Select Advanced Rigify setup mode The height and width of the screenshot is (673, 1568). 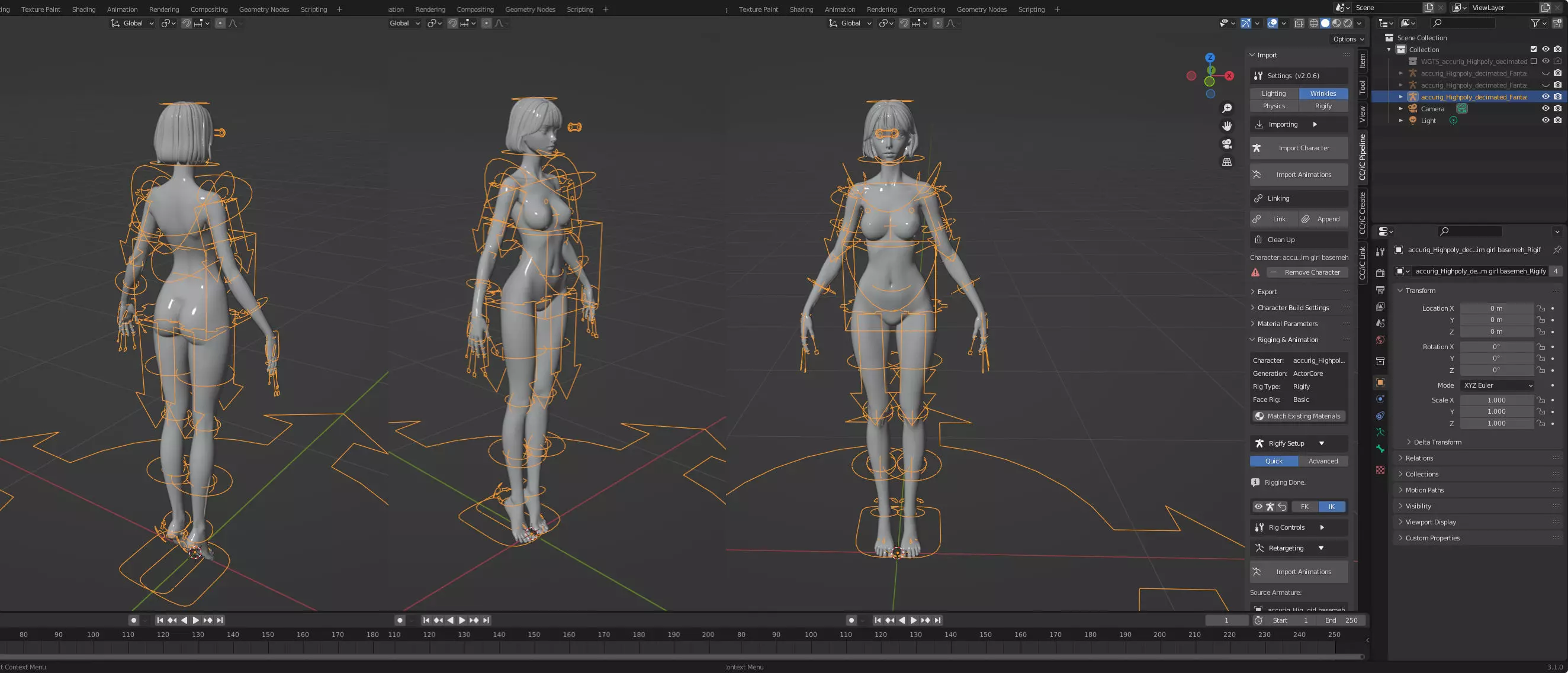1323,461
